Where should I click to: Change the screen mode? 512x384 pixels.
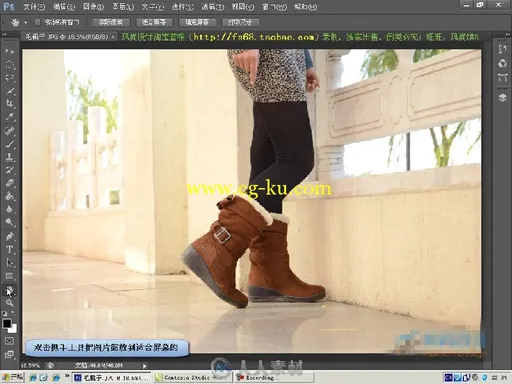[9, 354]
